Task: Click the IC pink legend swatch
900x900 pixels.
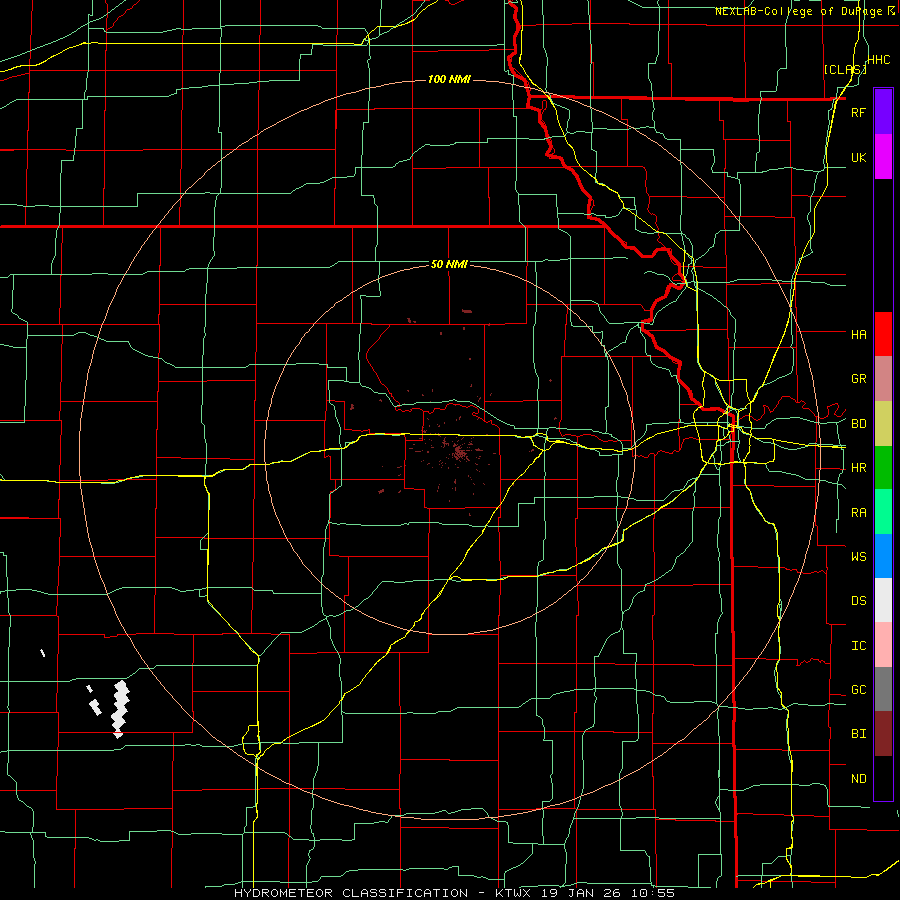Action: 883,645
